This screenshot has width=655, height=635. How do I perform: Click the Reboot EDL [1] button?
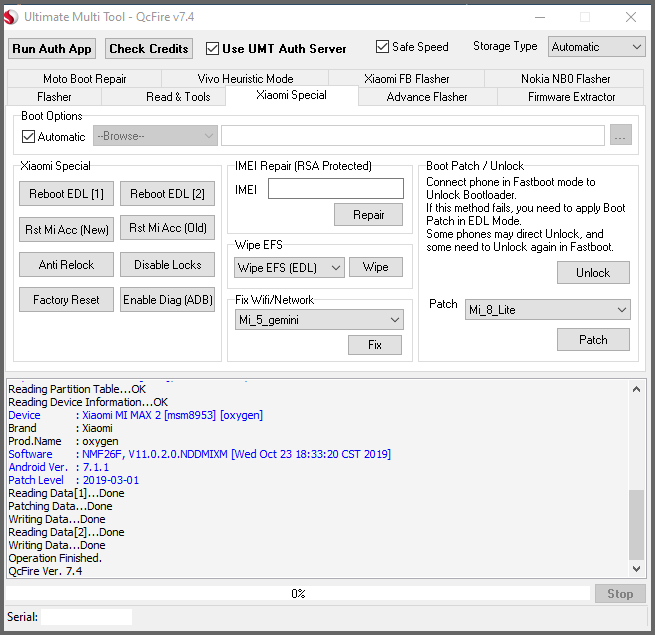coord(66,194)
